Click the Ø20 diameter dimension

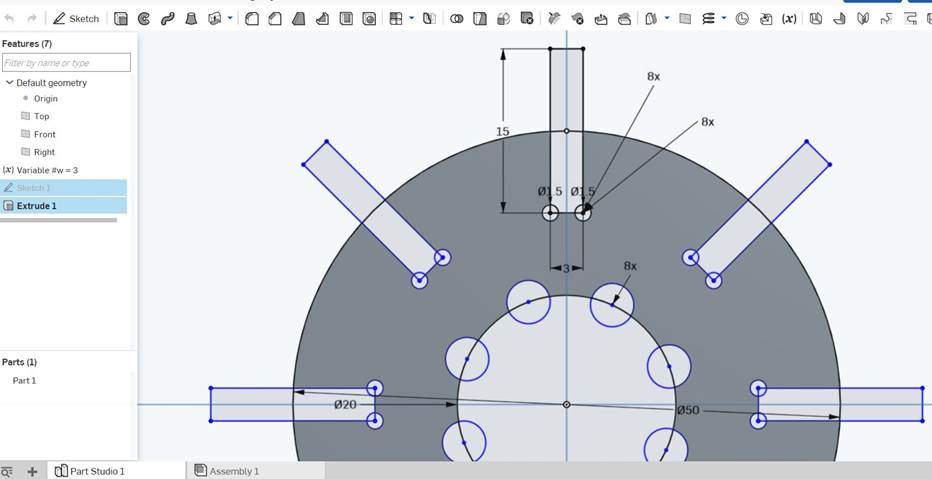click(345, 404)
